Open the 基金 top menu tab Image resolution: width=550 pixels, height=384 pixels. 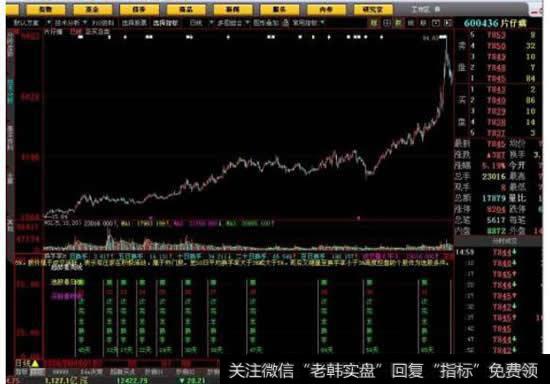click(93, 9)
